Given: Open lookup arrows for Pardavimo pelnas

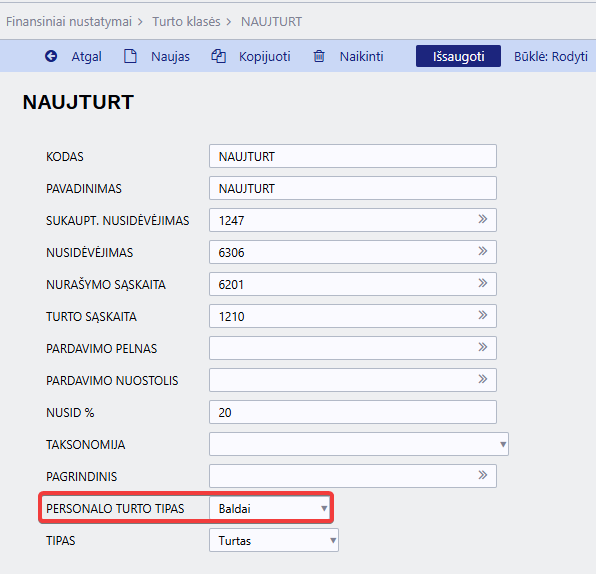Looking at the screenshot, I should tap(483, 347).
